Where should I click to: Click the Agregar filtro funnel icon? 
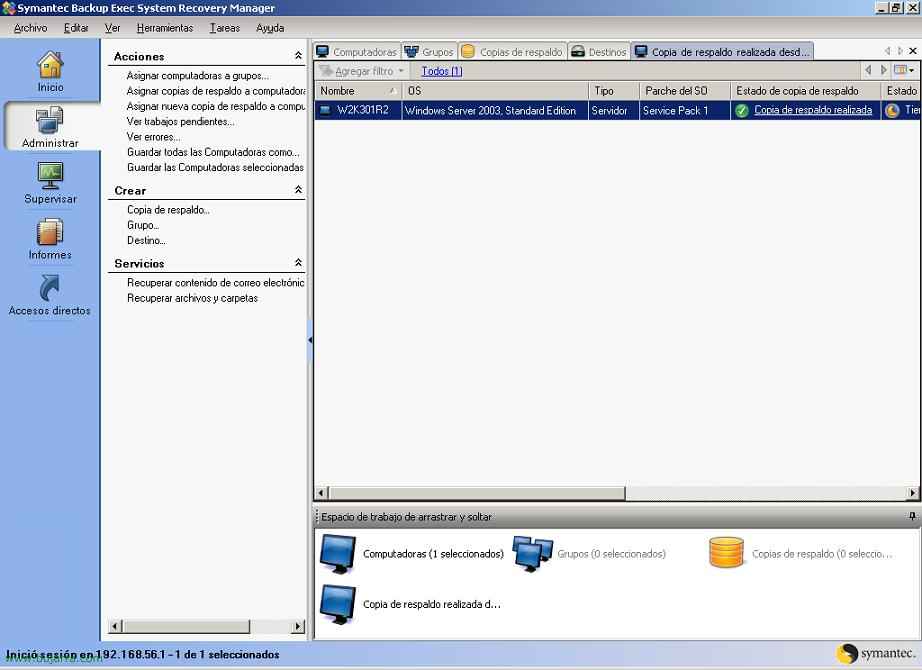[x=325, y=71]
